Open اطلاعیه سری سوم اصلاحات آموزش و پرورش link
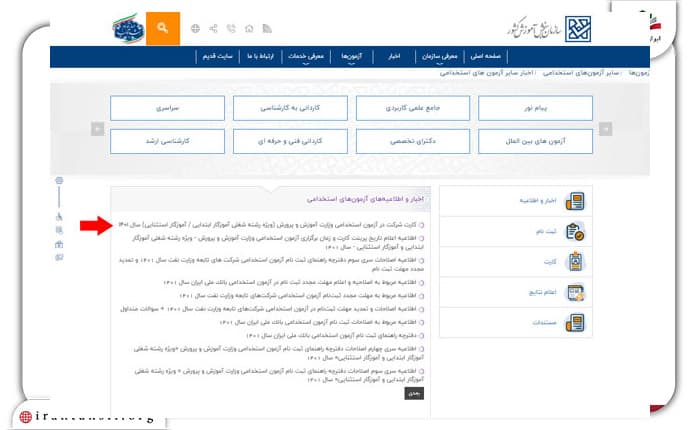 [x=279, y=375]
